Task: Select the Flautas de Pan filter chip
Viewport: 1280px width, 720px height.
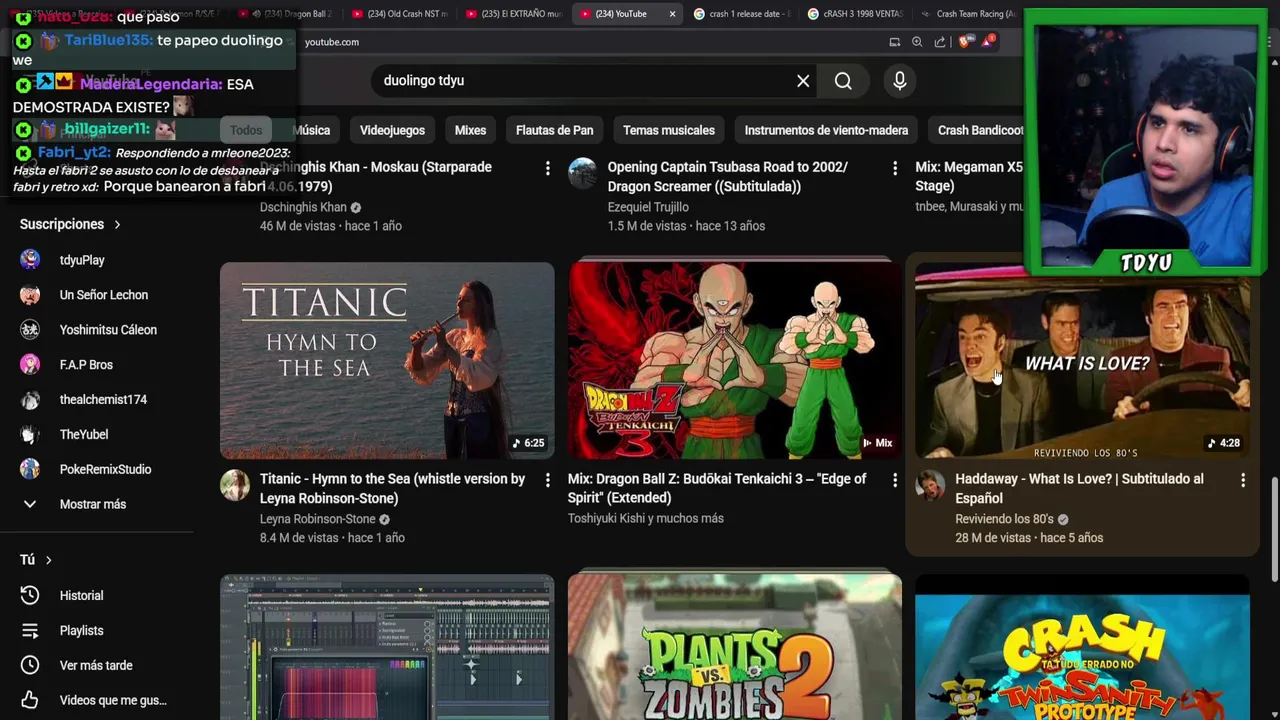Action: tap(554, 130)
